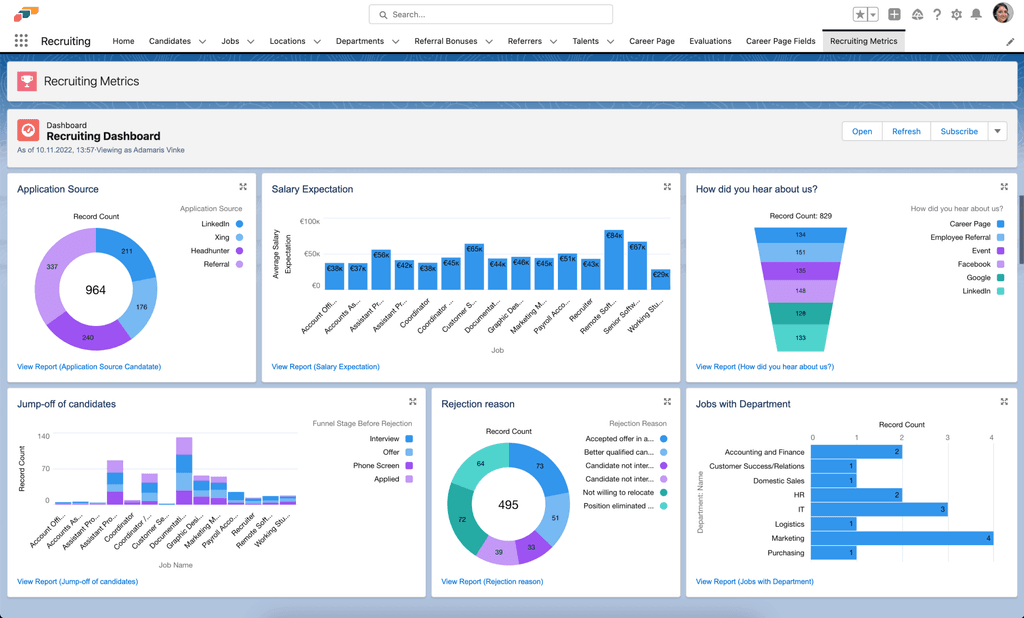This screenshot has height=618, width=1024.
Task: Open the App Launcher grid icon
Action: (21, 41)
